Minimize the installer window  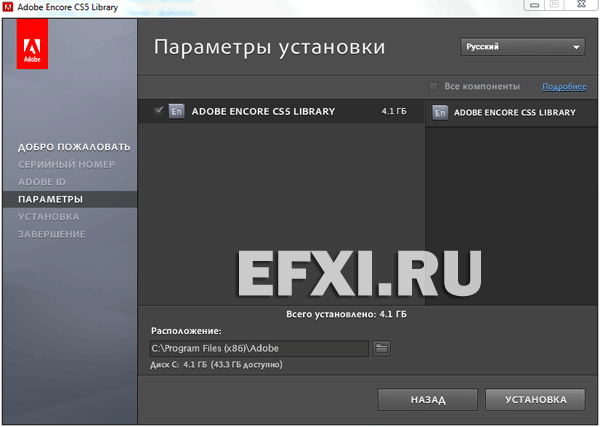[535, 5]
